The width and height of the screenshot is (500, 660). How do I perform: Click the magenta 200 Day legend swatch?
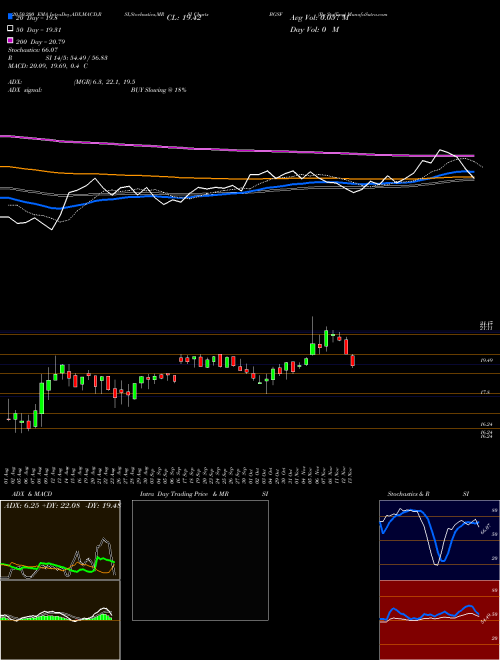(x=11, y=40)
